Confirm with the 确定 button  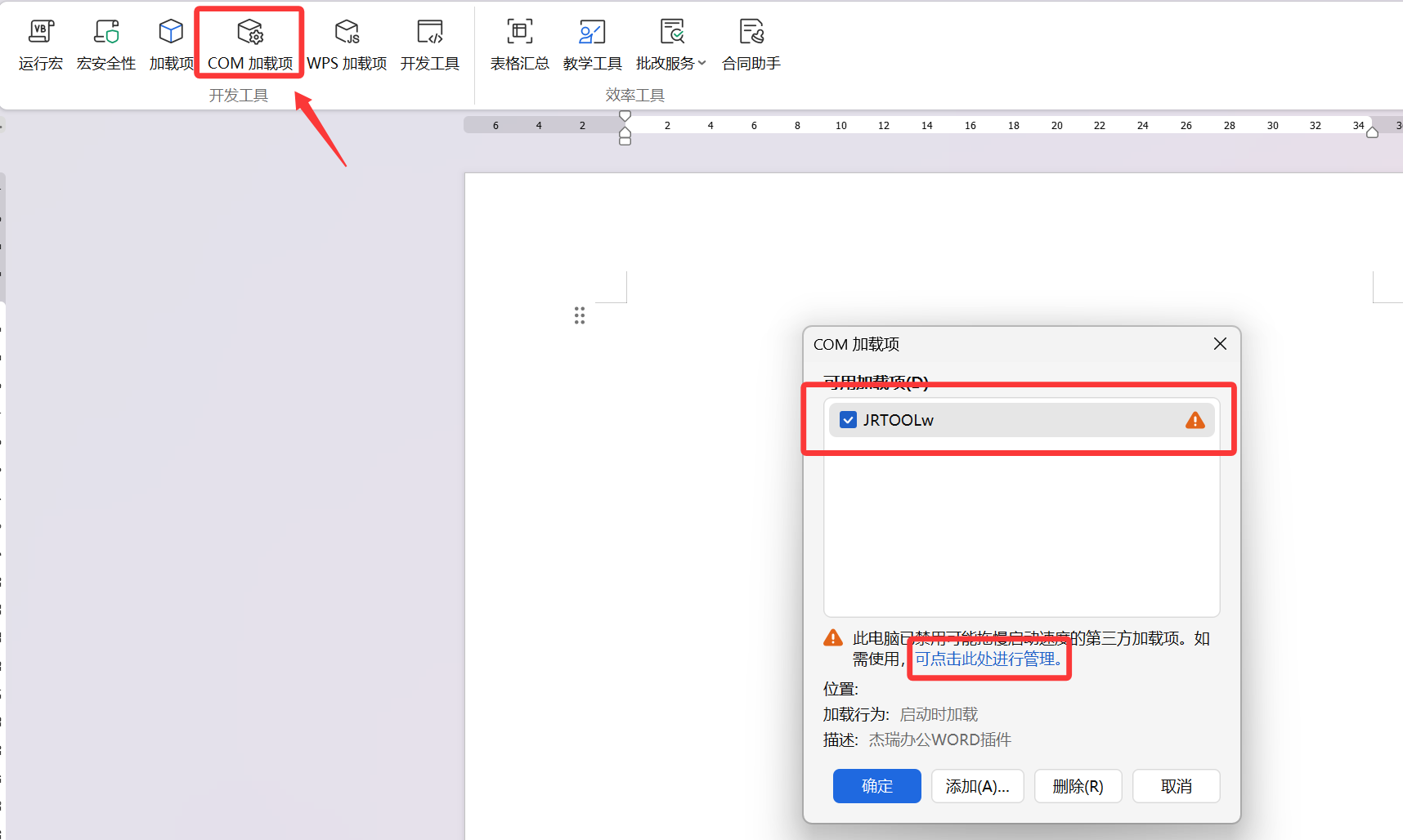click(877, 786)
